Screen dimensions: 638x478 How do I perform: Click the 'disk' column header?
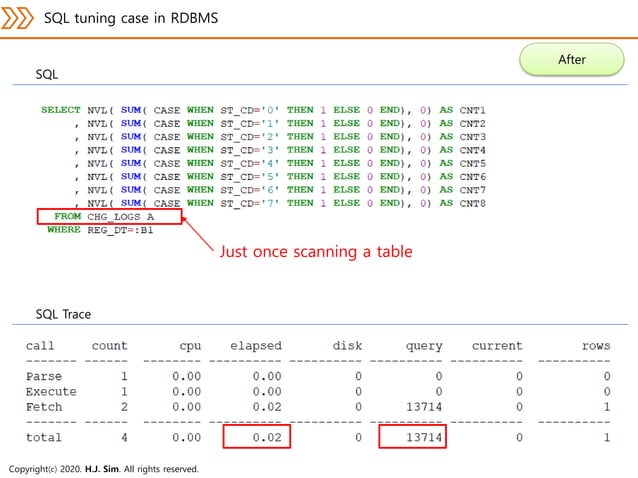coord(347,346)
